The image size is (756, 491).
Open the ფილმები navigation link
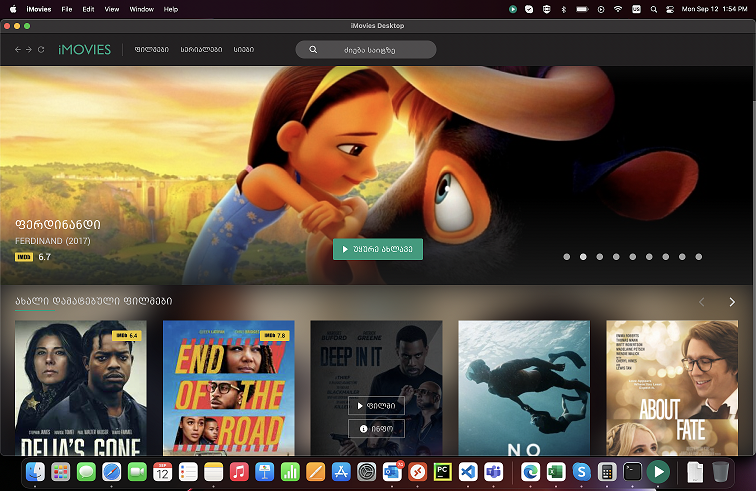tap(151, 50)
